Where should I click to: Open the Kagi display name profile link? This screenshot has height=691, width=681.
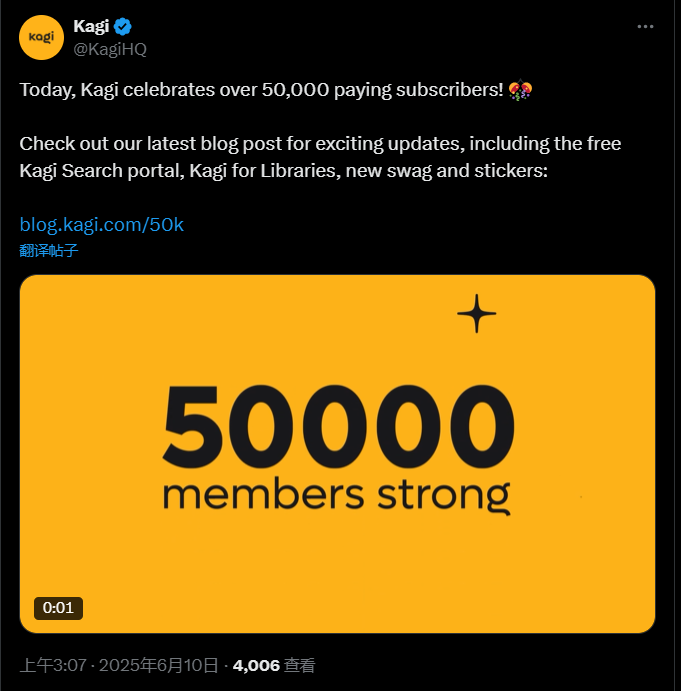[91, 27]
